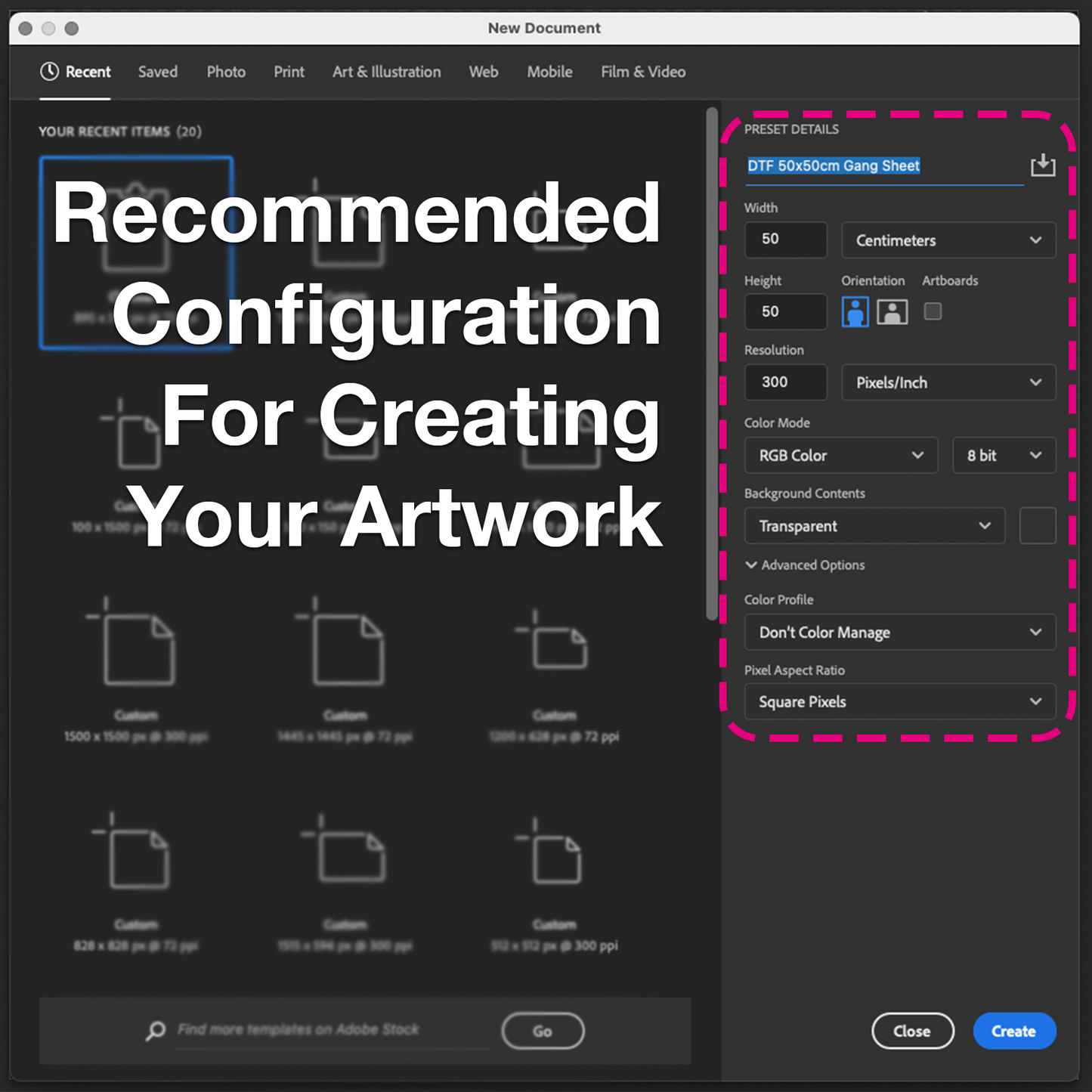
Task: Click the Close button
Action: (x=912, y=1031)
